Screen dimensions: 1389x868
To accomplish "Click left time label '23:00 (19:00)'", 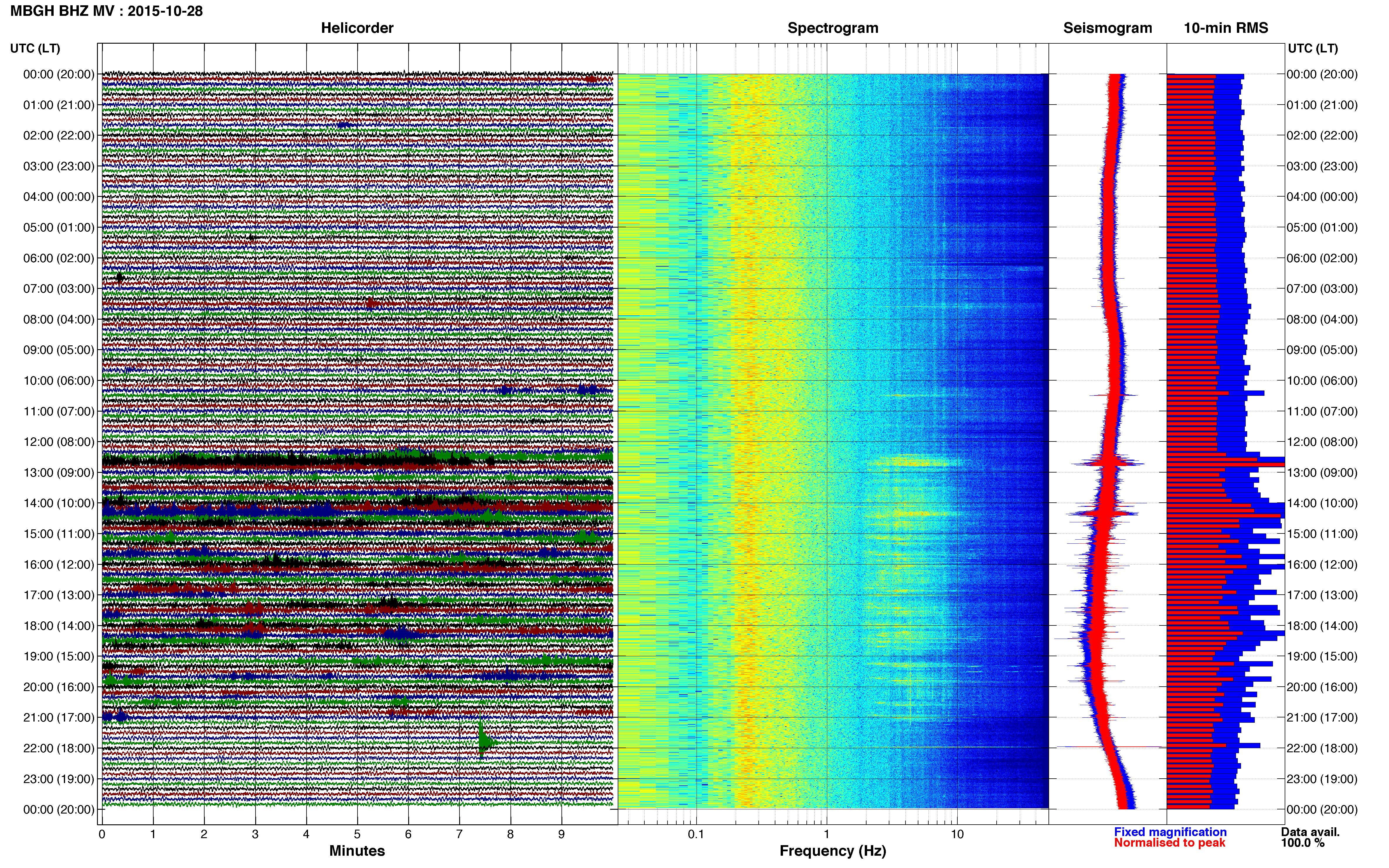I will (x=59, y=779).
